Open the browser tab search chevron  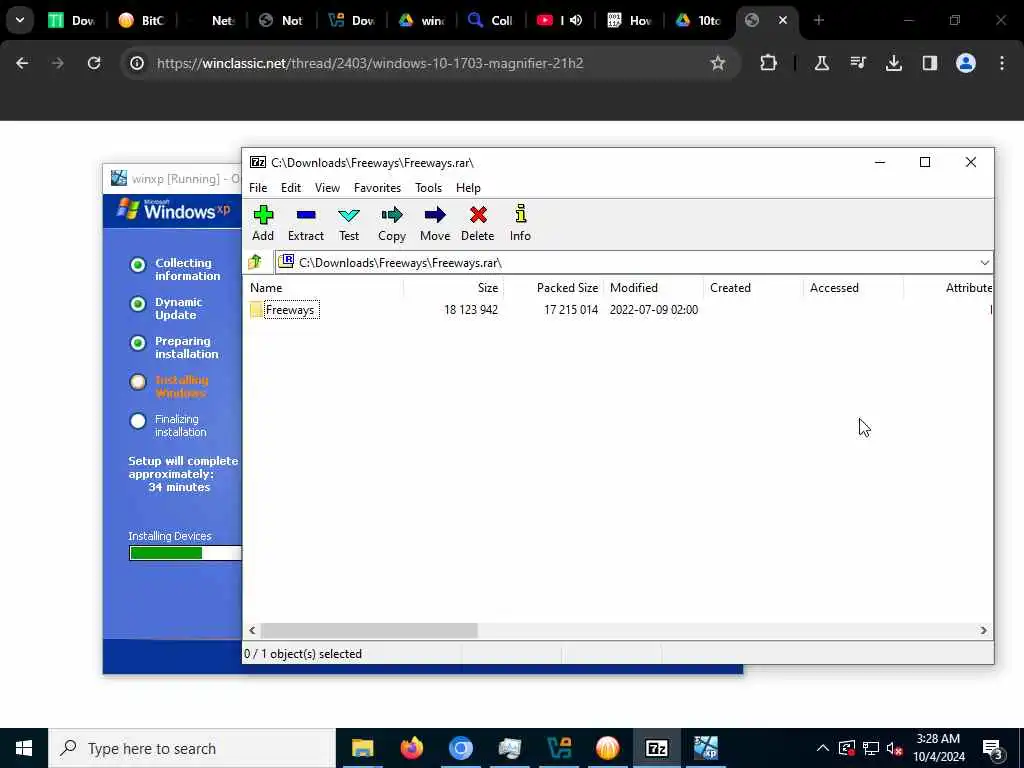(x=20, y=20)
